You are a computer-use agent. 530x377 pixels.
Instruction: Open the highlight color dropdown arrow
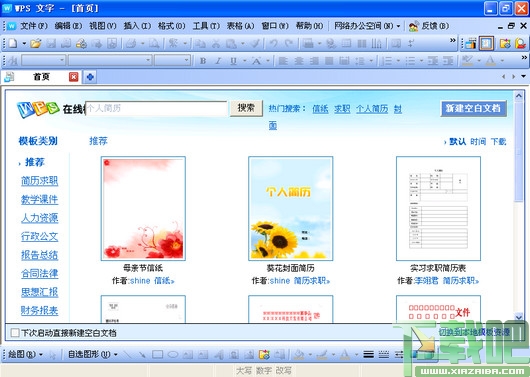pyautogui.click(x=479, y=61)
